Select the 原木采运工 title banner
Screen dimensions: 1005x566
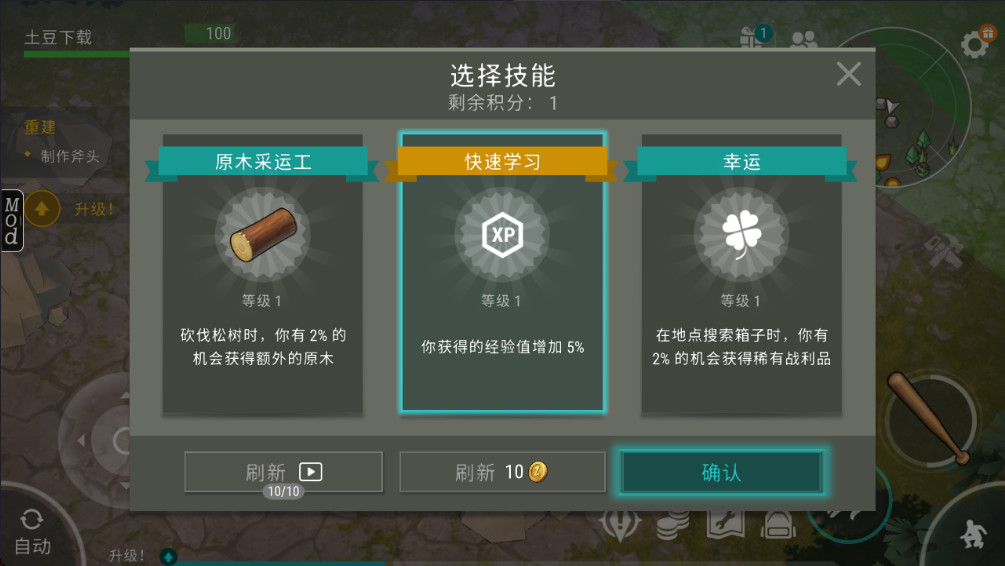[263, 162]
